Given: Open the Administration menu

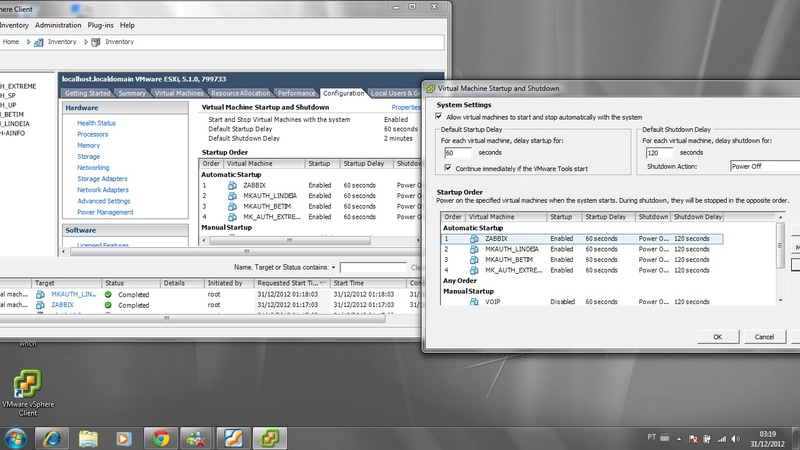Looking at the screenshot, I should coord(58,25).
